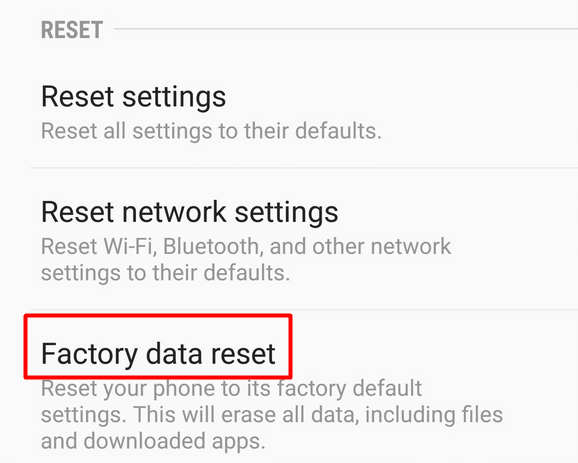Click the 'Reset Wi-Fi, Bluetooth' description line
The width and height of the screenshot is (578, 463).
[x=246, y=246]
